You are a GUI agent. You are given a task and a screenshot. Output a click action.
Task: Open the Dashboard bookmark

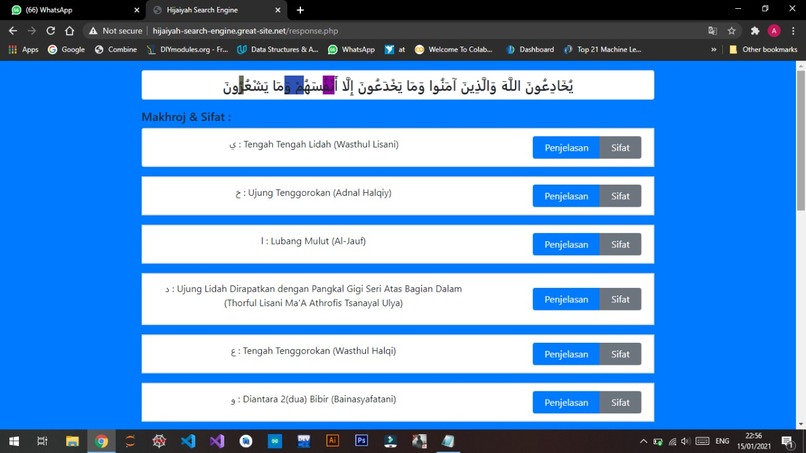[x=530, y=49]
